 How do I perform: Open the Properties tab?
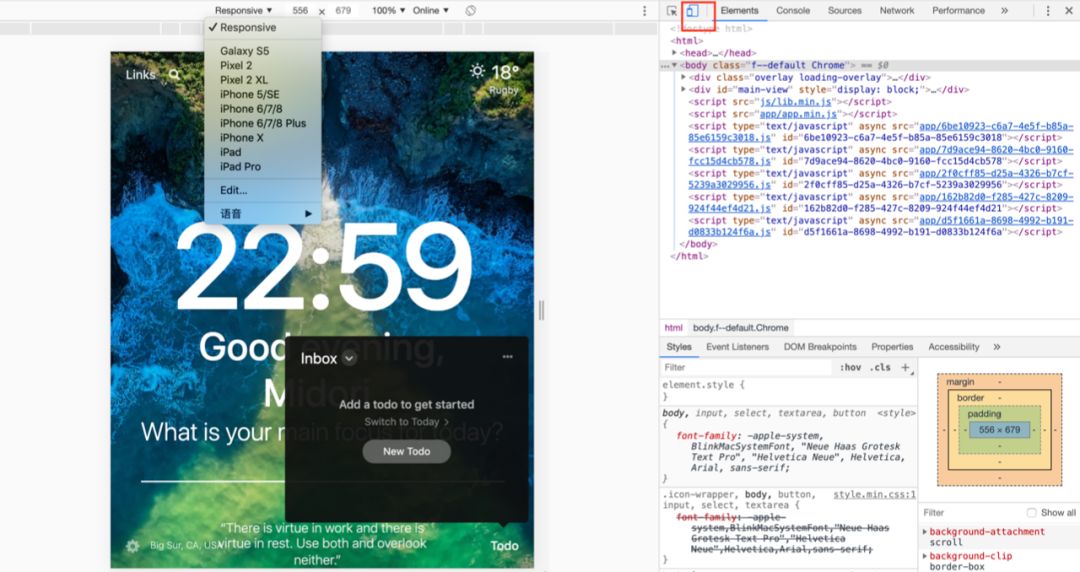point(892,347)
